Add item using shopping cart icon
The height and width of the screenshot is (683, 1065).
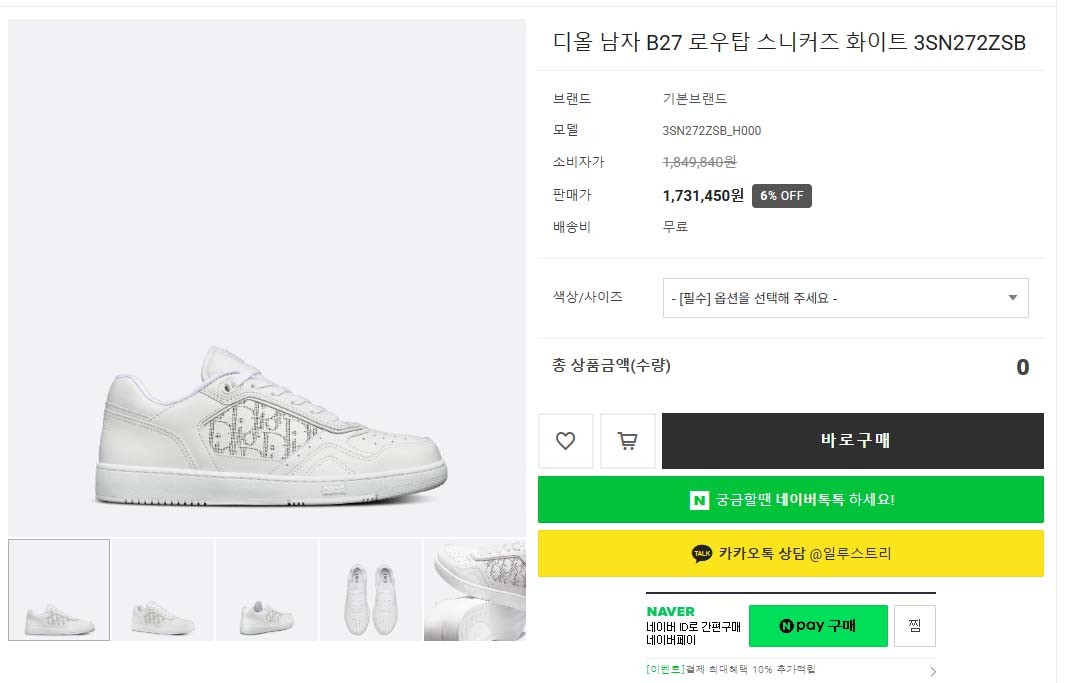[628, 441]
